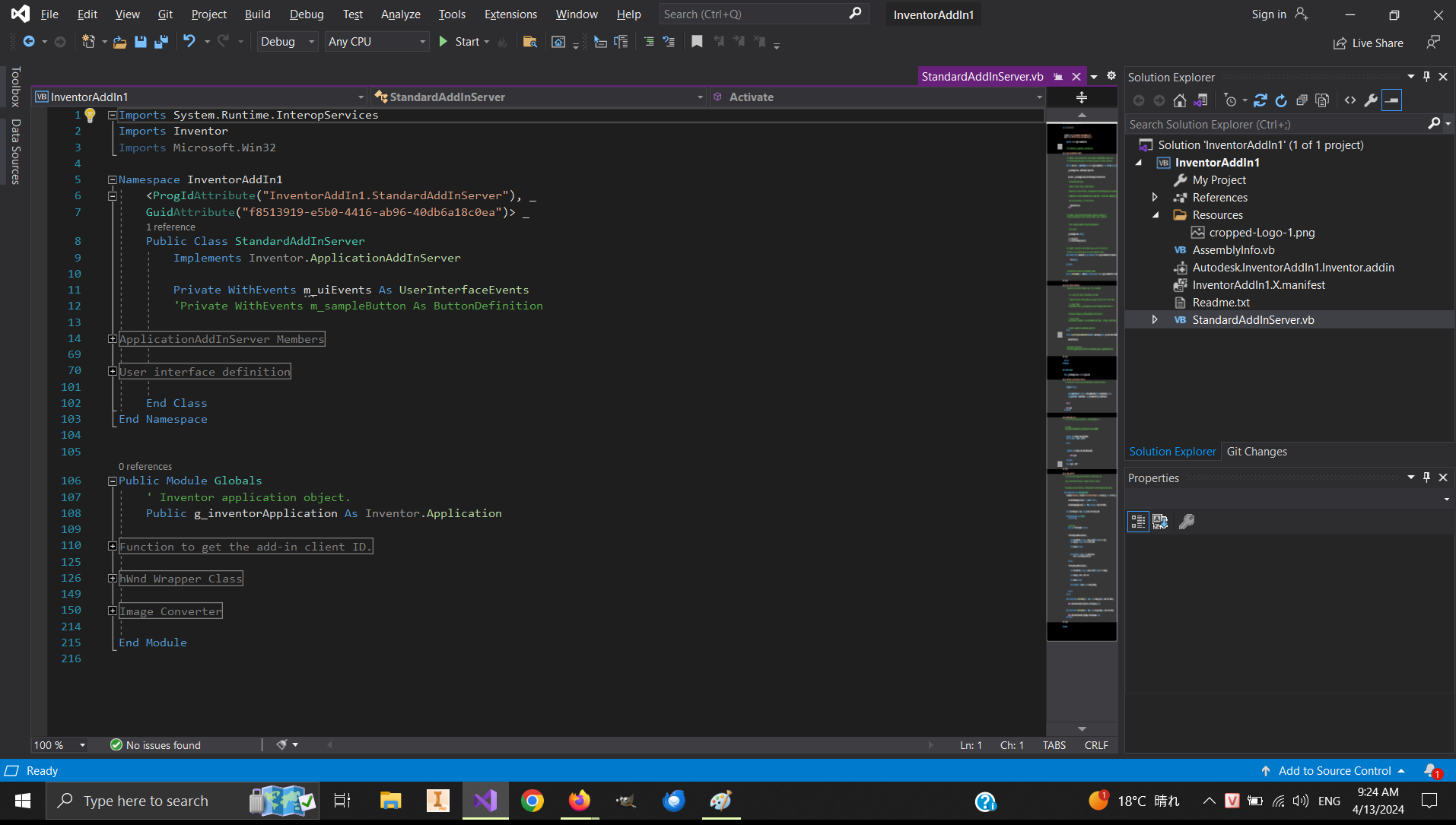Open the Extensions menu

[x=510, y=14]
